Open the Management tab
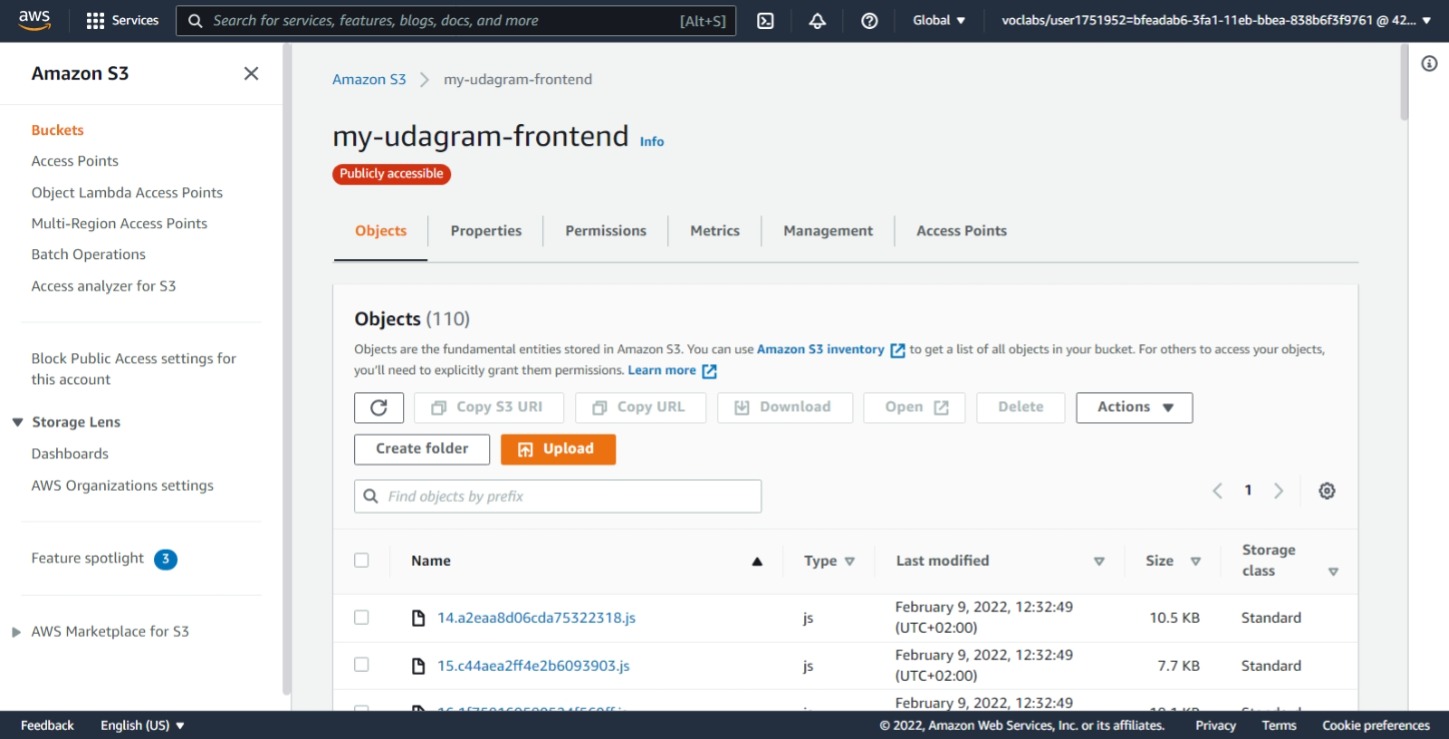The width and height of the screenshot is (1449, 739). [827, 230]
